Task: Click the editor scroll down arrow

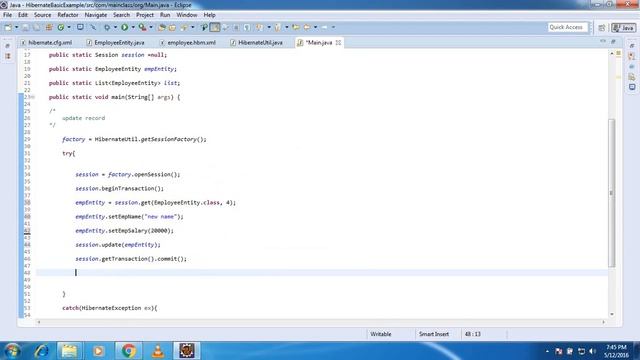Action: point(611,314)
